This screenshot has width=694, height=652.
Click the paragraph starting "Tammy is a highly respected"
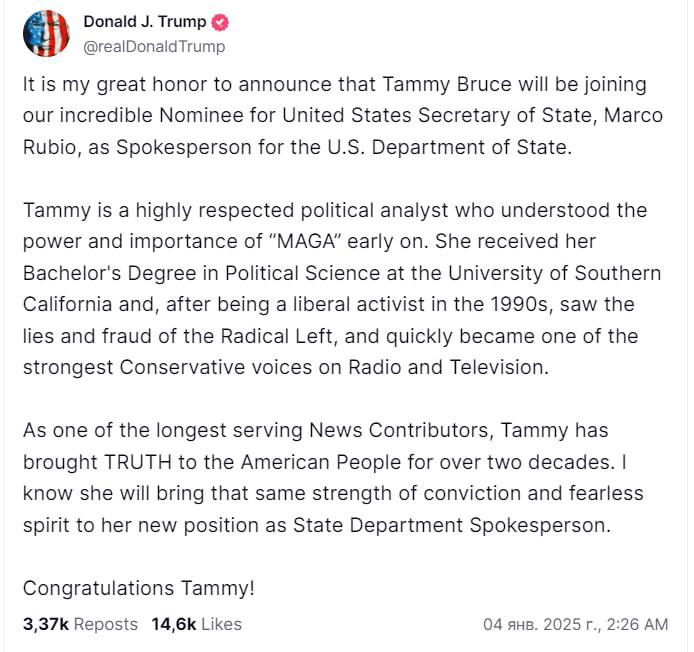[x=340, y=288]
